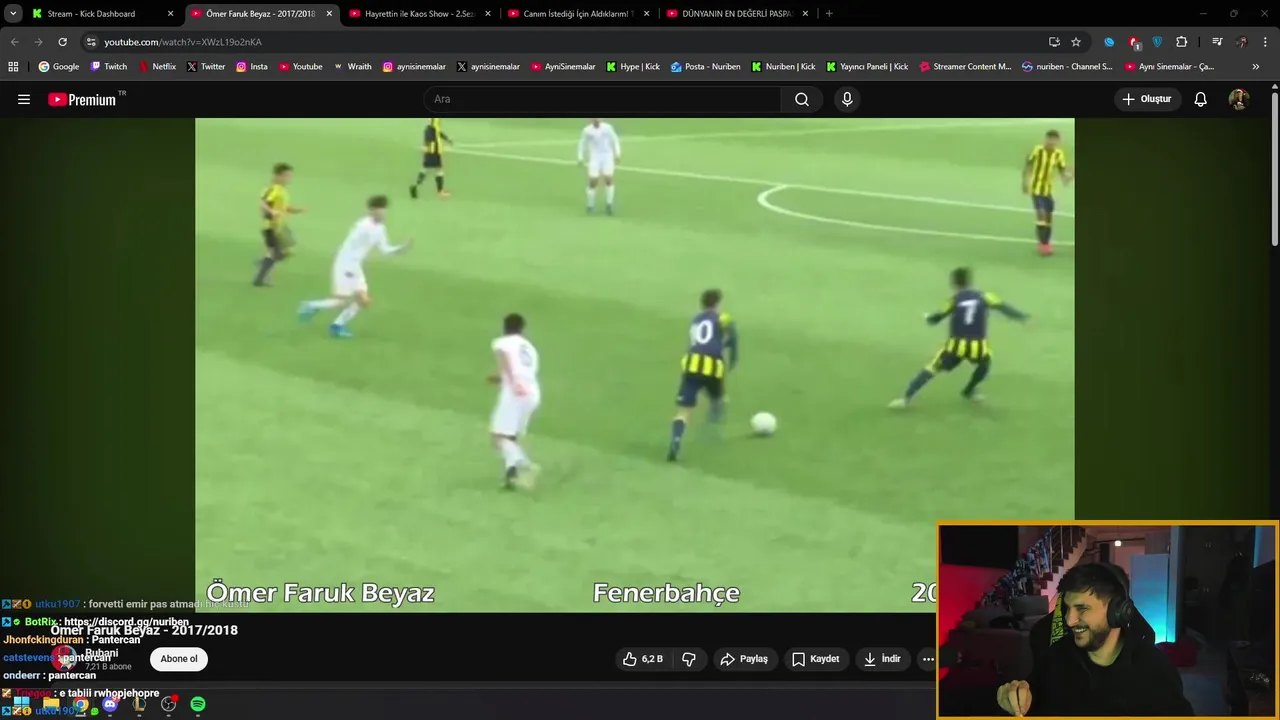This screenshot has width=1280, height=720.
Task: Open Discord from the taskbar
Action: (110, 704)
